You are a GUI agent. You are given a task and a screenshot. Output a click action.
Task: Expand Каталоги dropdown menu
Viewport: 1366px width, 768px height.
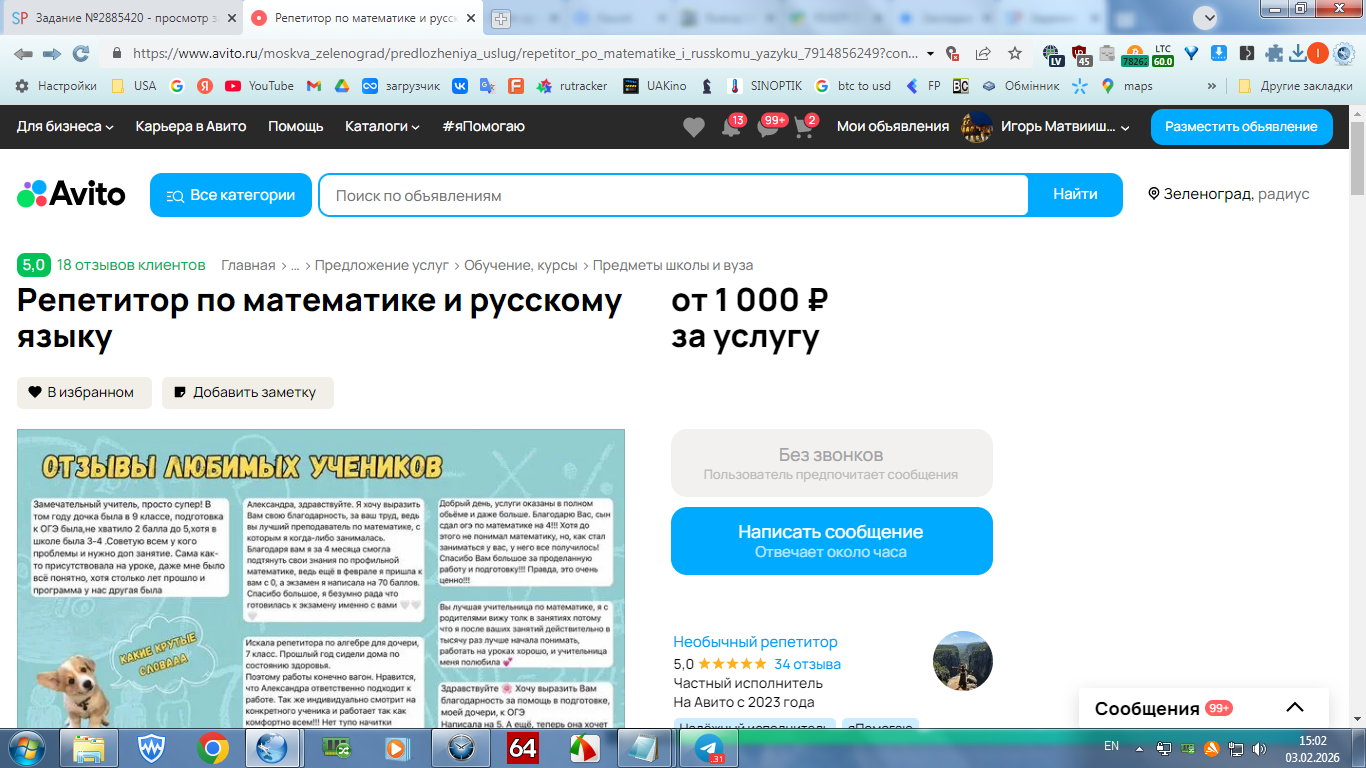click(x=383, y=127)
